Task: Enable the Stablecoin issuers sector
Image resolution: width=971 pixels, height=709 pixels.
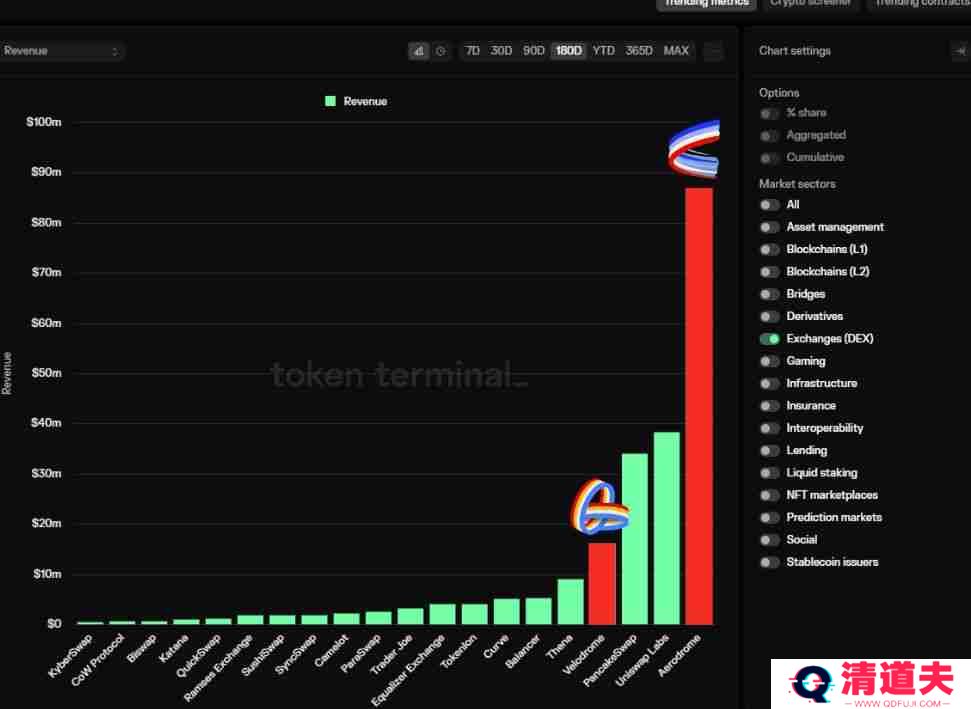Action: pos(770,562)
